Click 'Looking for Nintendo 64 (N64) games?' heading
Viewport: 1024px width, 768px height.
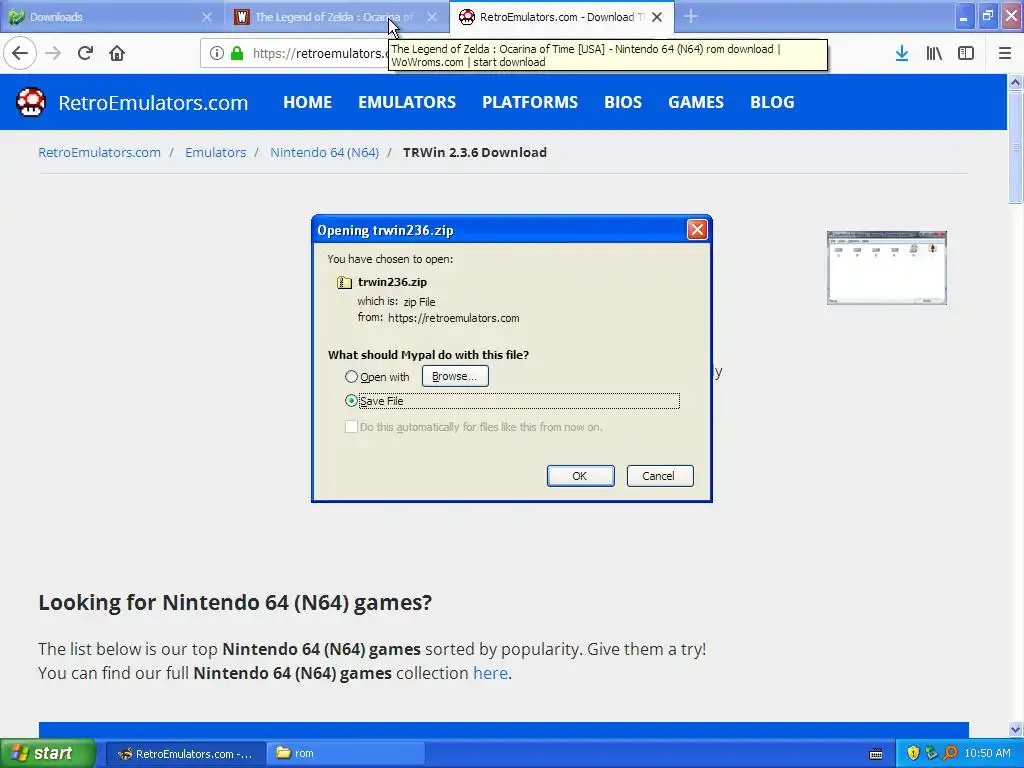[x=235, y=602]
